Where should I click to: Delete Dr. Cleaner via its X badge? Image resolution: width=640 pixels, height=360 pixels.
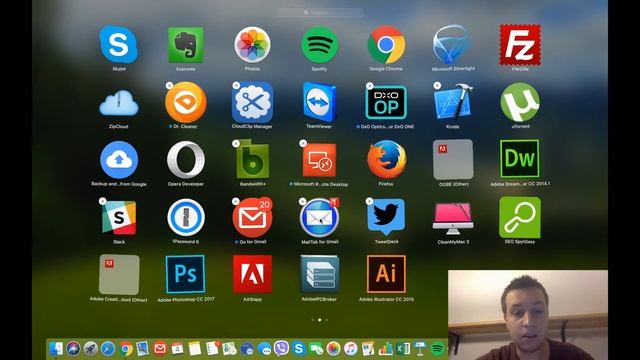169,85
